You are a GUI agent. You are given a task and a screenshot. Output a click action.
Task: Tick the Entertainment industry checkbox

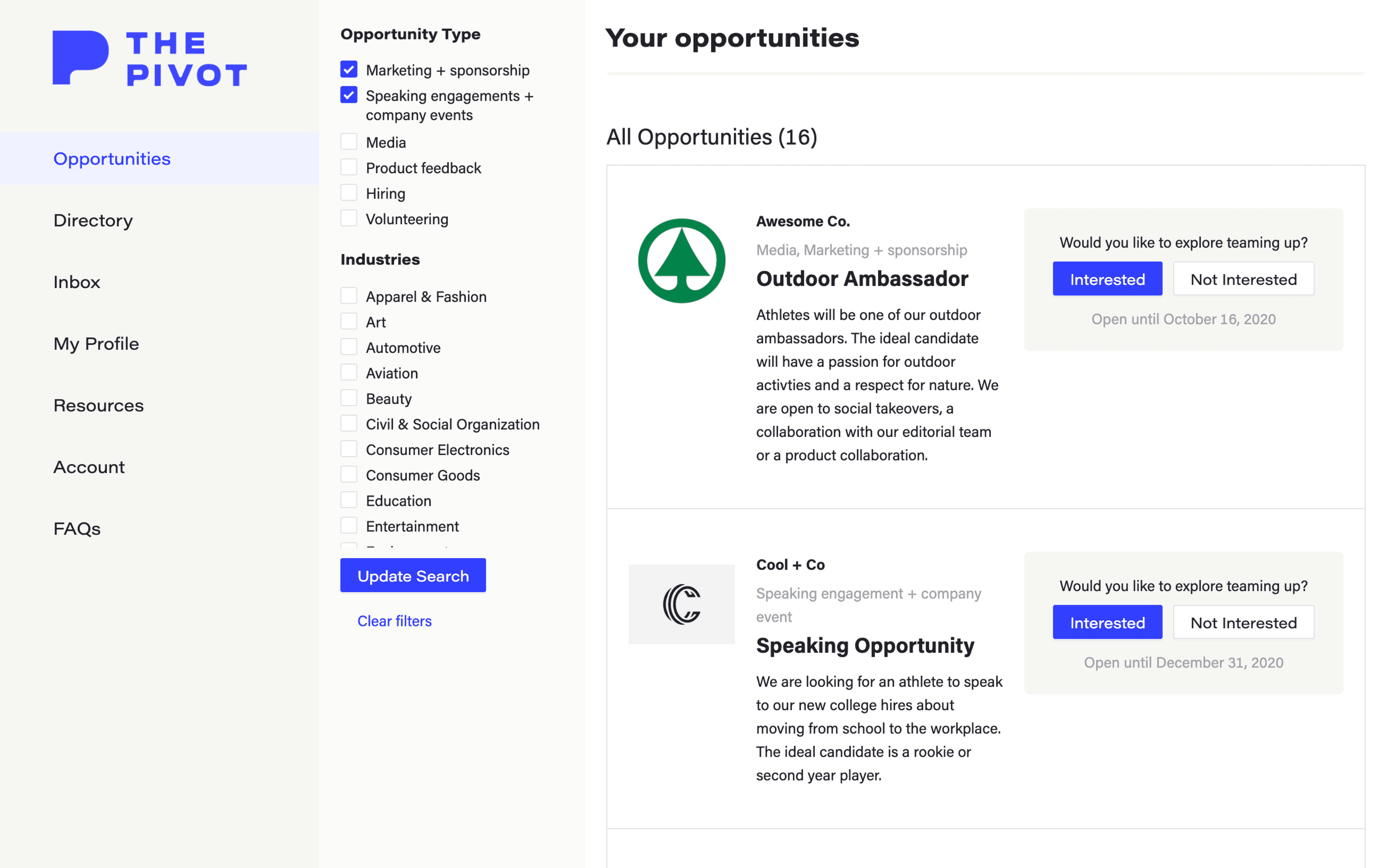click(x=349, y=526)
